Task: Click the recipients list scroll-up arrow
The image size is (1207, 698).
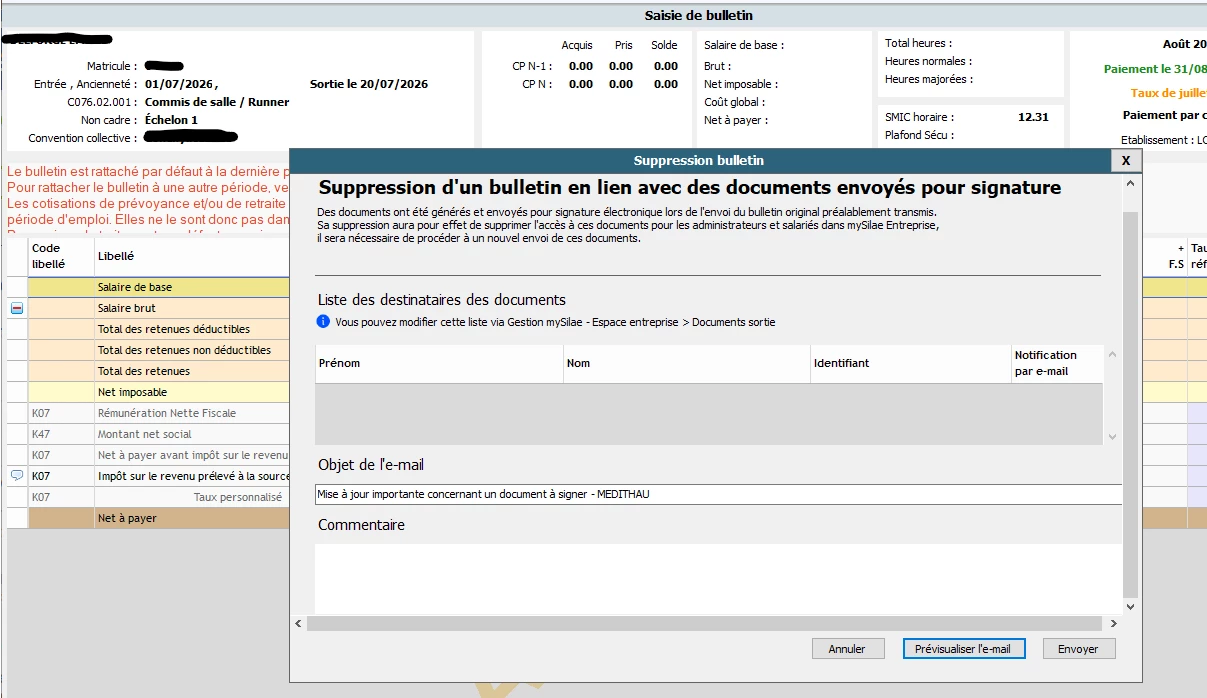Action: [x=1112, y=355]
